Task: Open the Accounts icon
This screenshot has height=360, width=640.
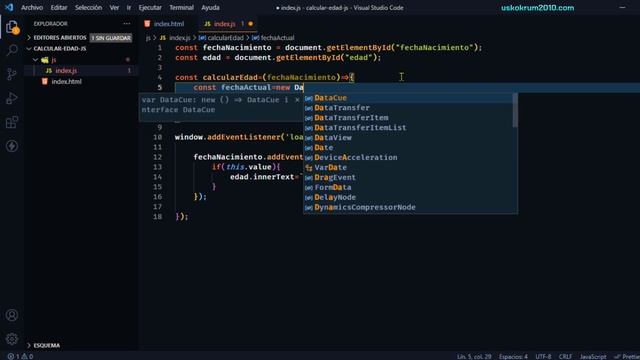Action: tap(12, 315)
